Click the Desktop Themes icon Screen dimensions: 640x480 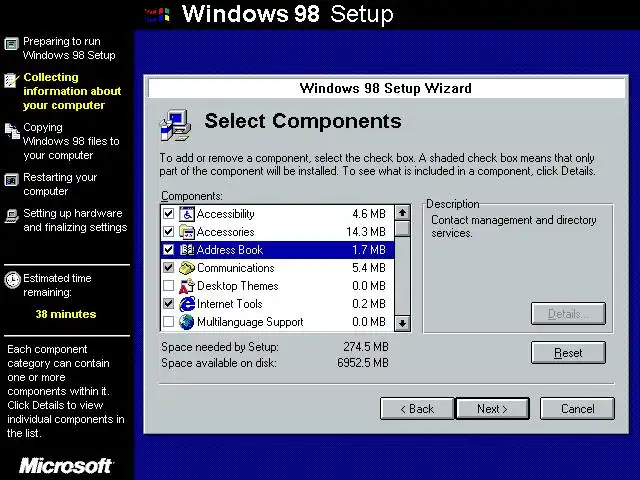pos(187,286)
